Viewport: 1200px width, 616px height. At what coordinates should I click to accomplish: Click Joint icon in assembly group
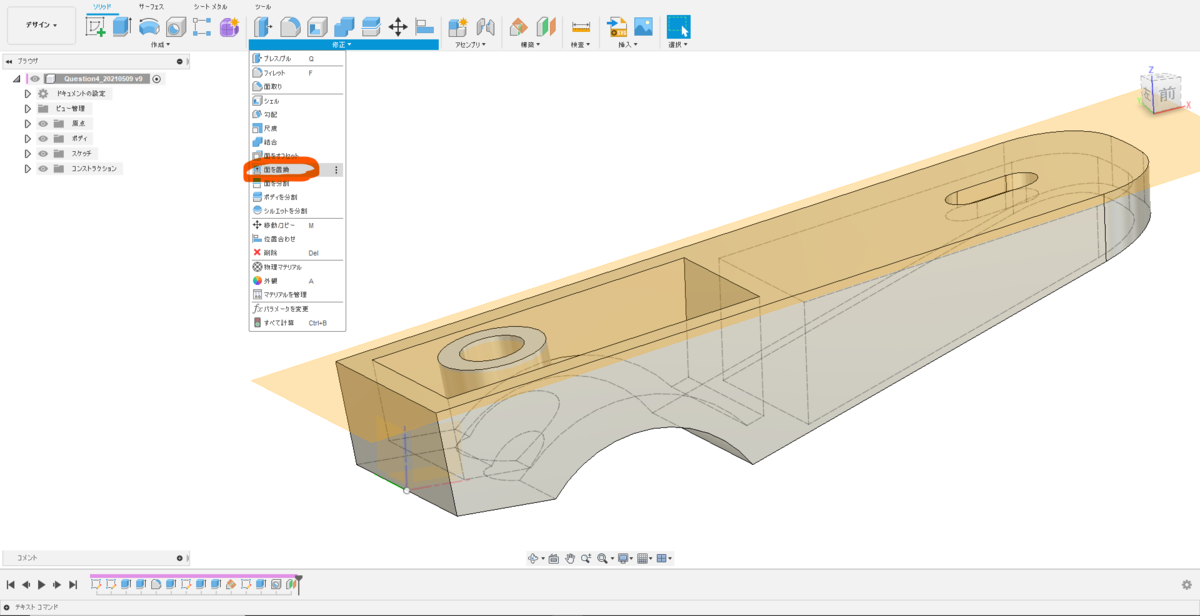[x=485, y=27]
